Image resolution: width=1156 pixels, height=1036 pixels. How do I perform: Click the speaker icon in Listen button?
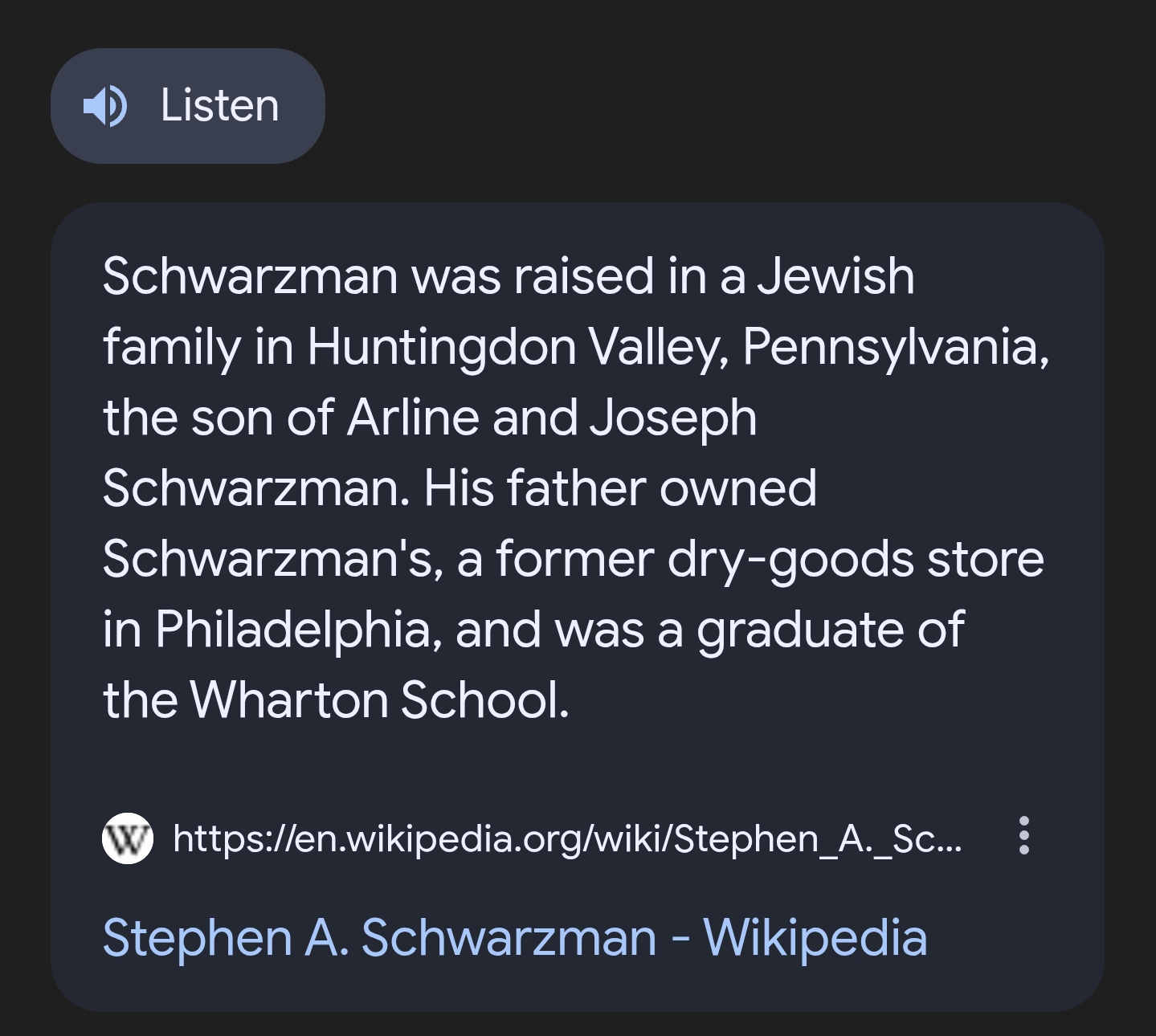[104, 106]
